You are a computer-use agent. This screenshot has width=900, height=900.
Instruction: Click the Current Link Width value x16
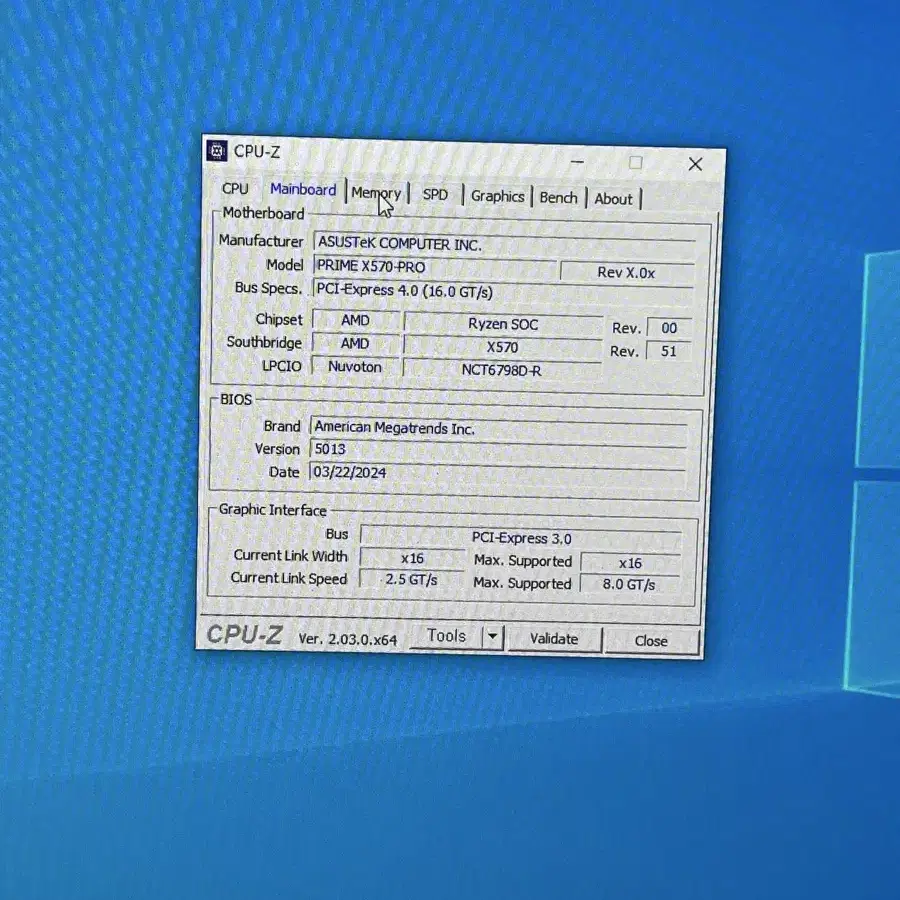coord(412,558)
